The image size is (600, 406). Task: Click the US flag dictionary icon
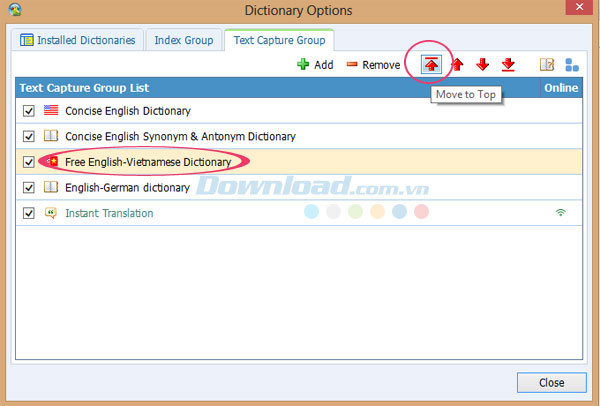50,111
